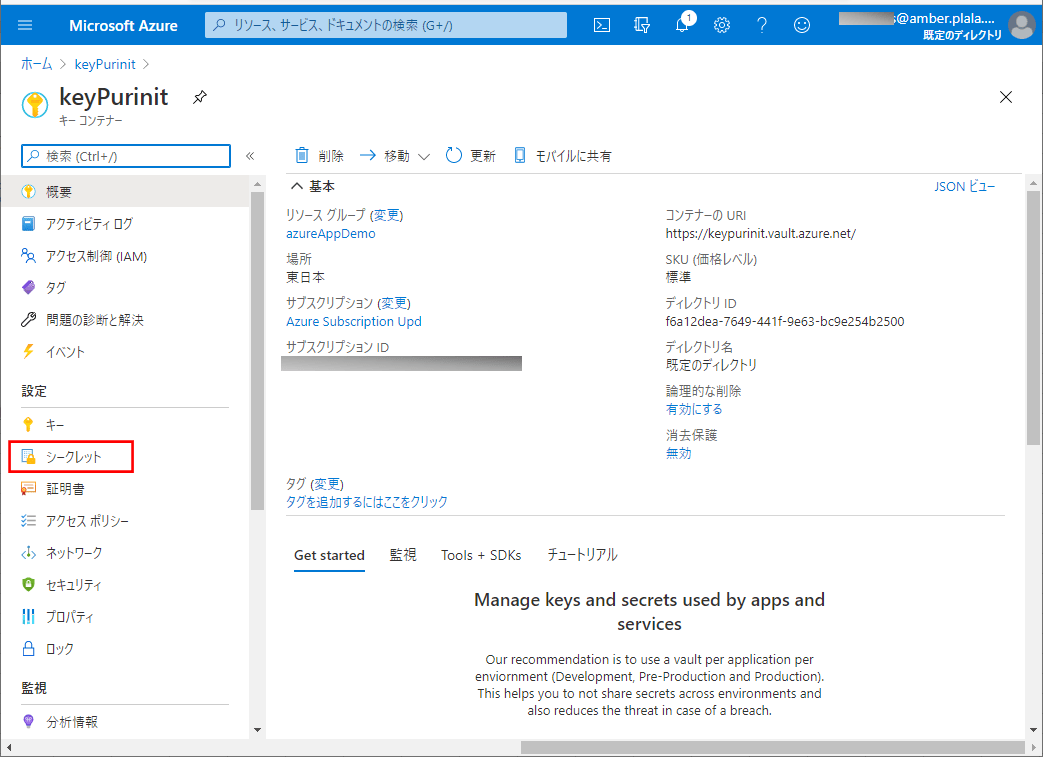Click the 削除 (delete) trash icon
The height and width of the screenshot is (757, 1043).
[x=302, y=156]
